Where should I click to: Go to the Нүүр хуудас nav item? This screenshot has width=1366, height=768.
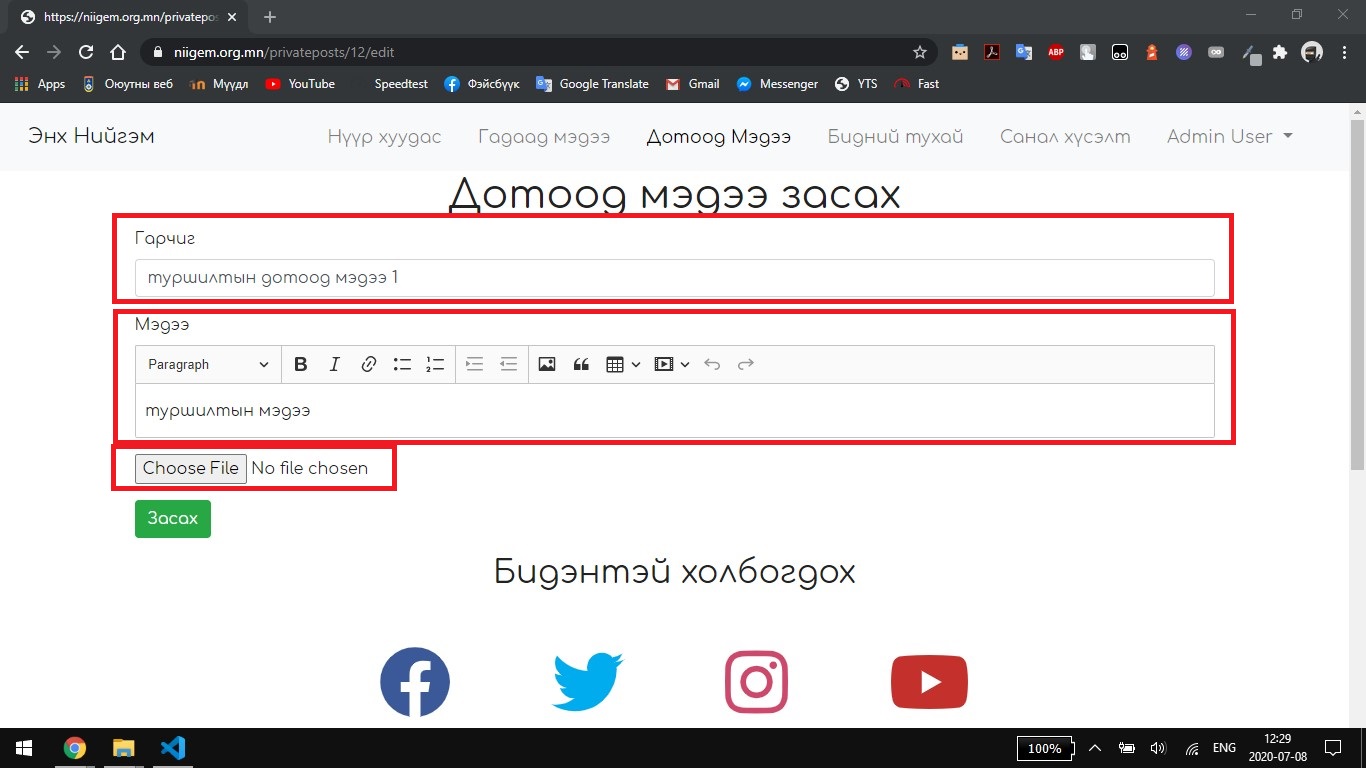384,137
